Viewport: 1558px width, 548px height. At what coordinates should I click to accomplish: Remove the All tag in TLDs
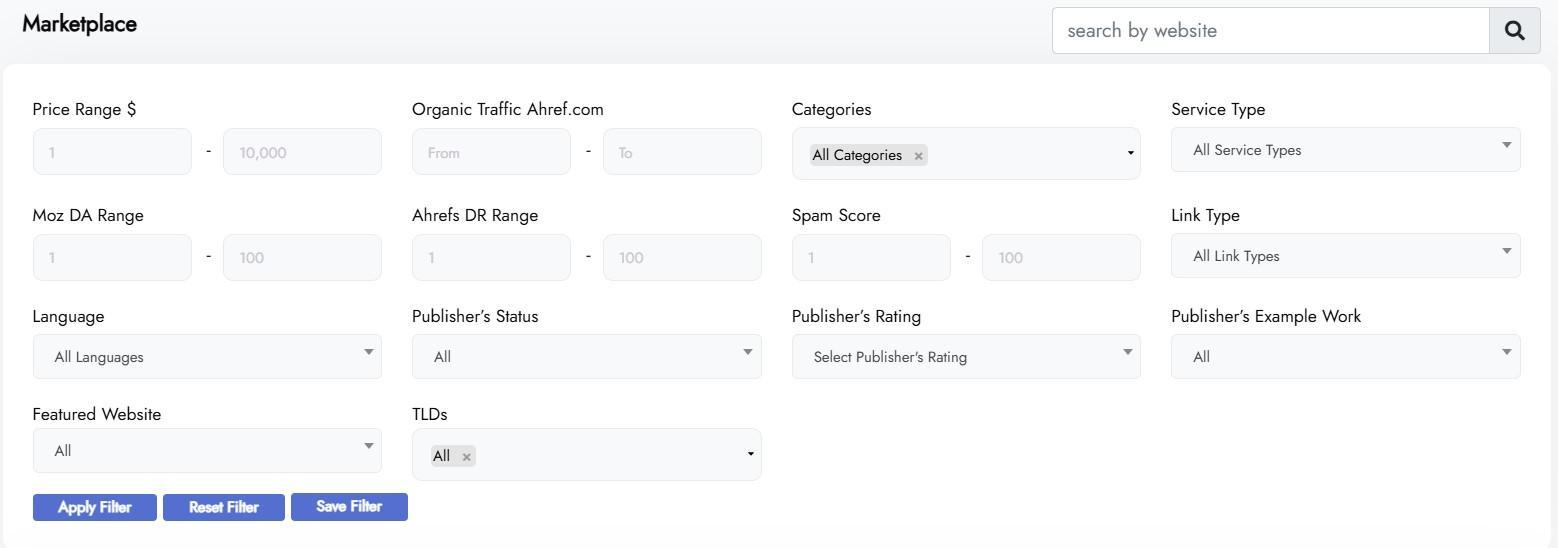pos(466,457)
